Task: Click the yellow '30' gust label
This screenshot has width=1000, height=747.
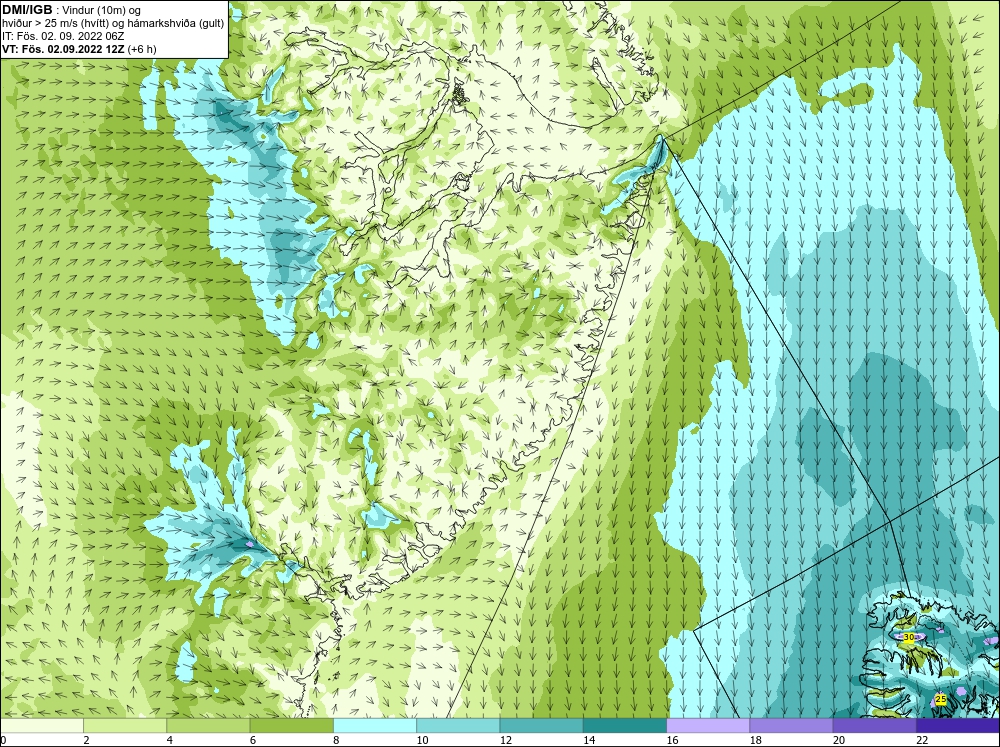Action: coord(909,637)
